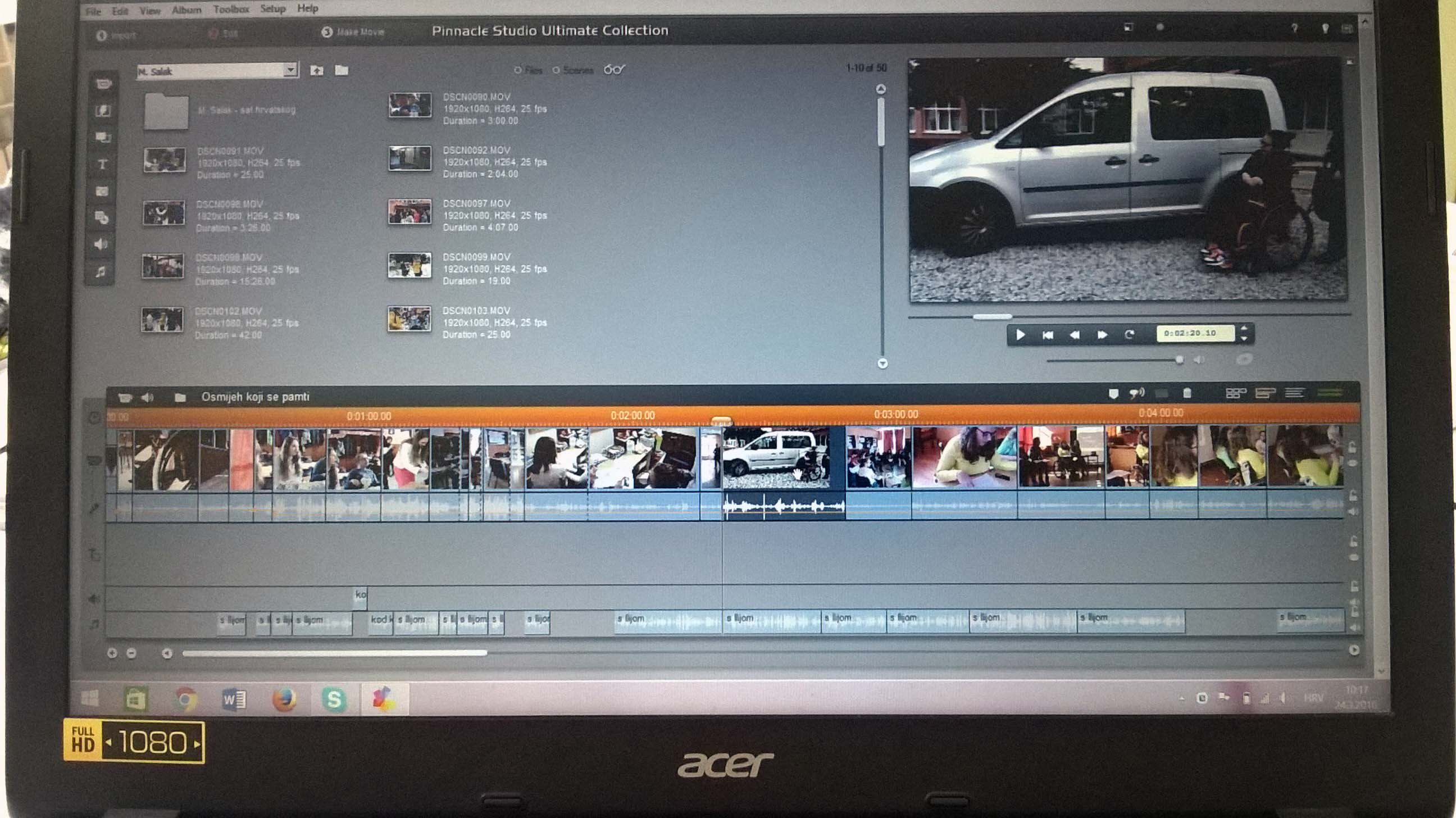Click the timecode field 0:02:20.10
The width and height of the screenshot is (1456, 818).
tap(1195, 334)
